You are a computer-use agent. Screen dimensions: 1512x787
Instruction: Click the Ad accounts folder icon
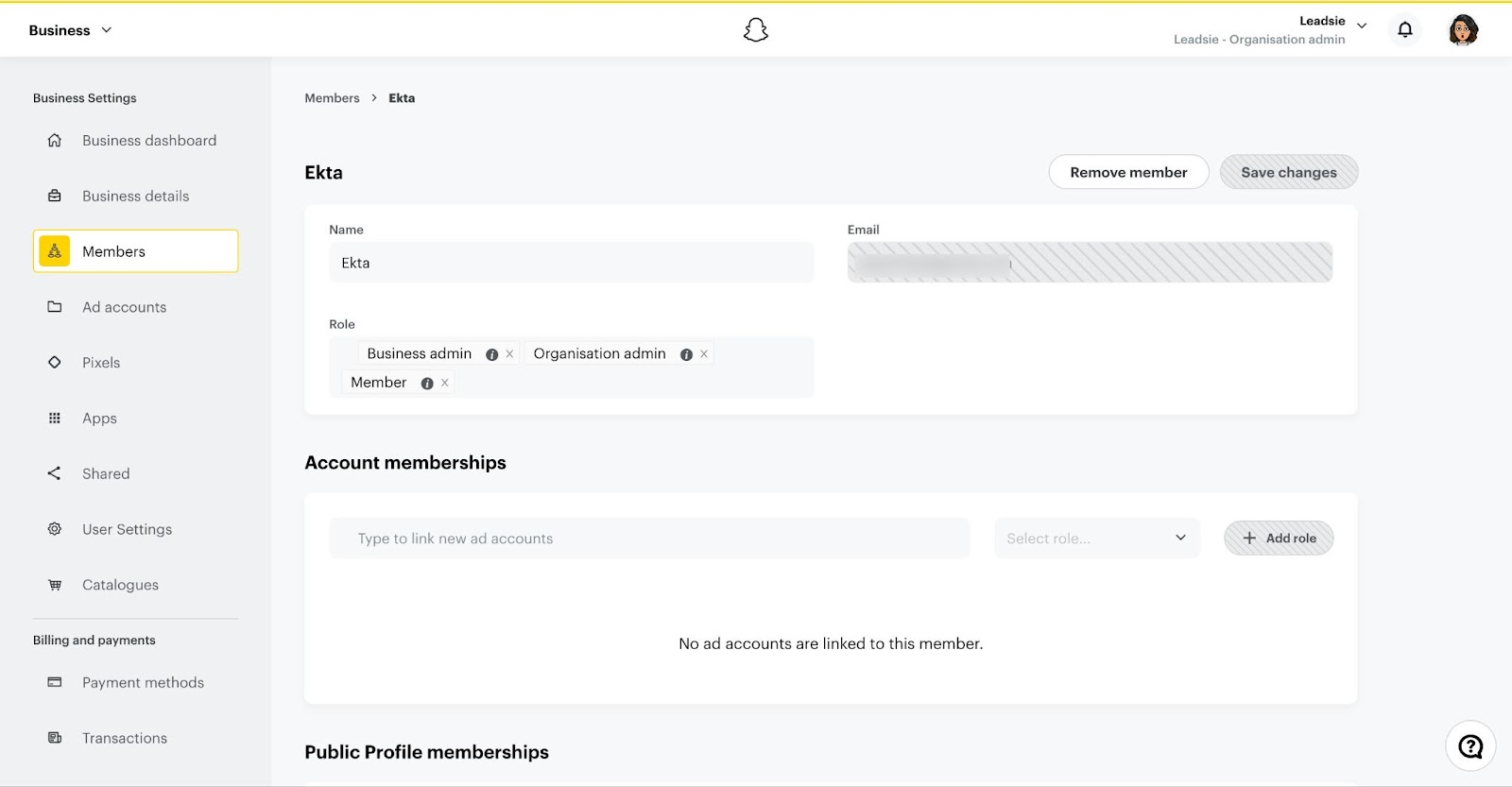[x=55, y=307]
